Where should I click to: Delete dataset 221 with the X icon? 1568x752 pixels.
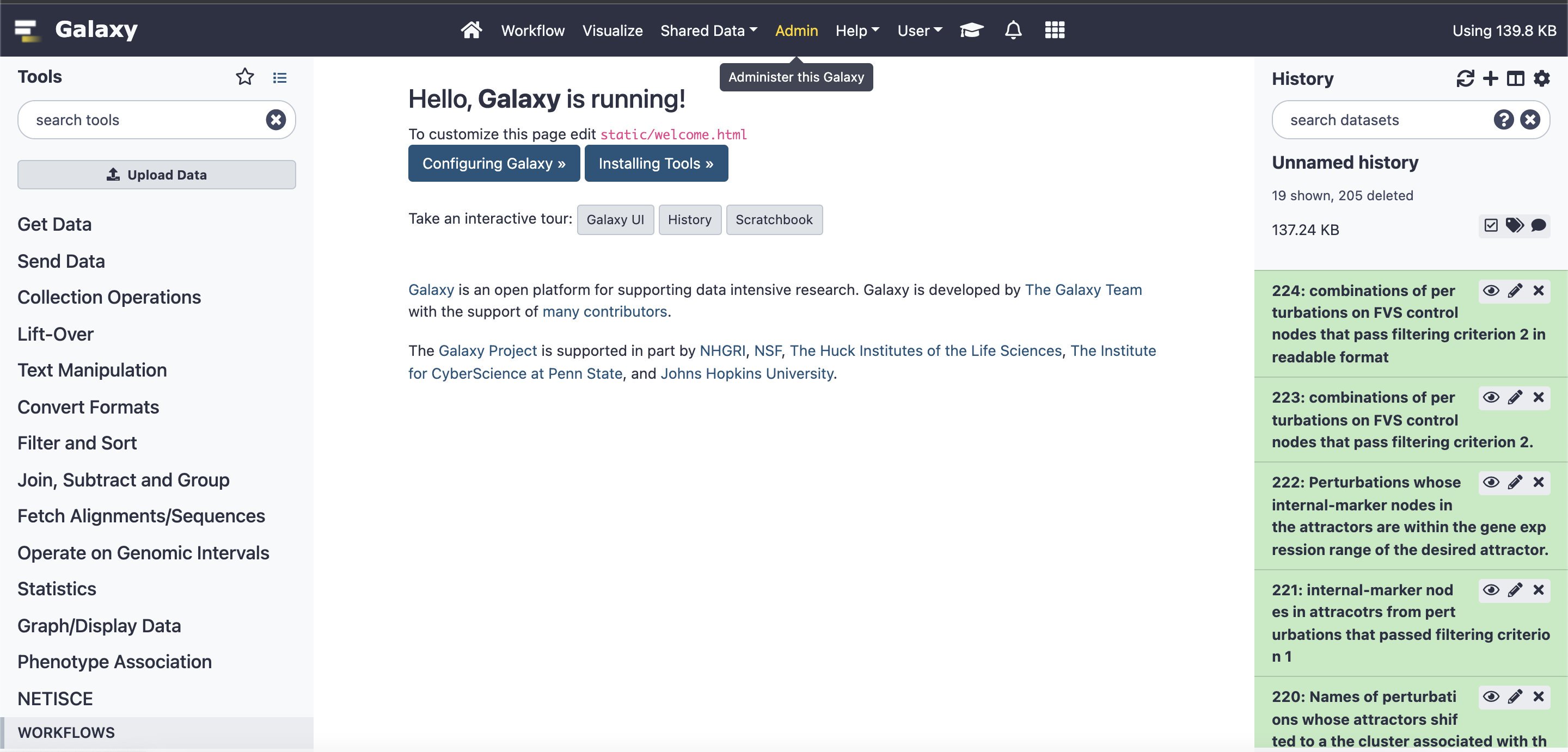pyautogui.click(x=1538, y=589)
